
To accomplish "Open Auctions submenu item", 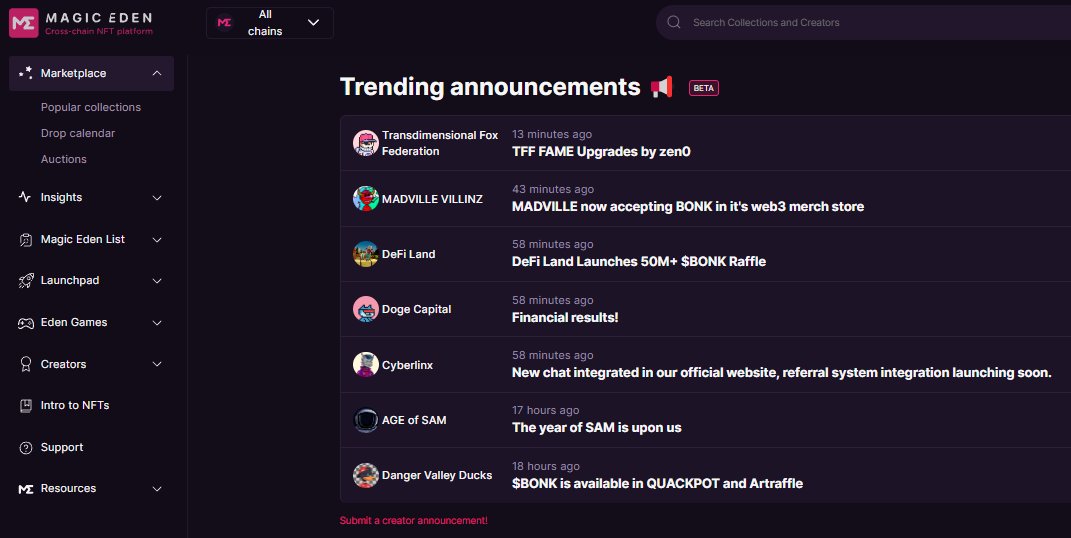I will (x=64, y=159).
